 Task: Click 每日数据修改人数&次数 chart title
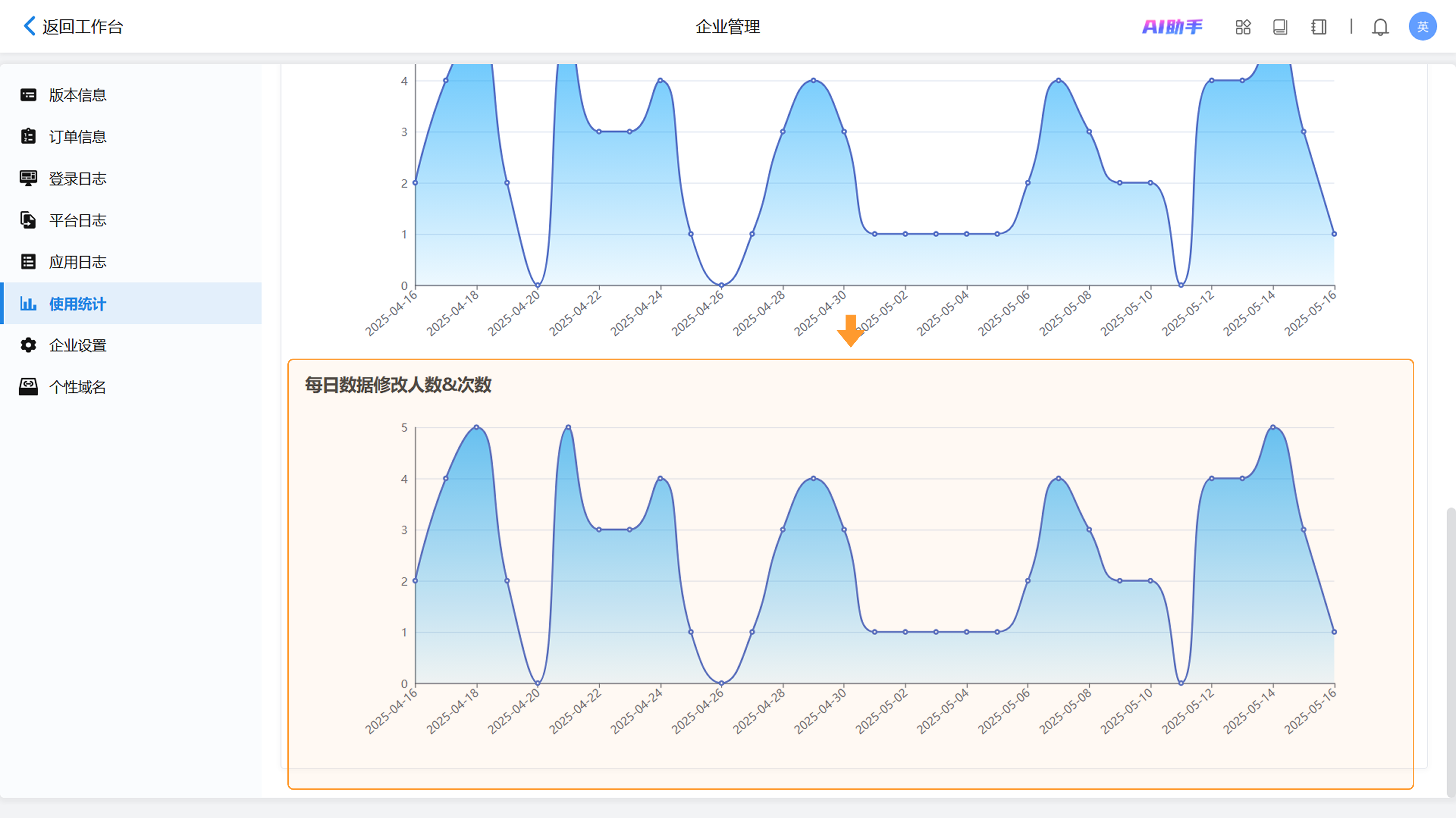pyautogui.click(x=398, y=385)
